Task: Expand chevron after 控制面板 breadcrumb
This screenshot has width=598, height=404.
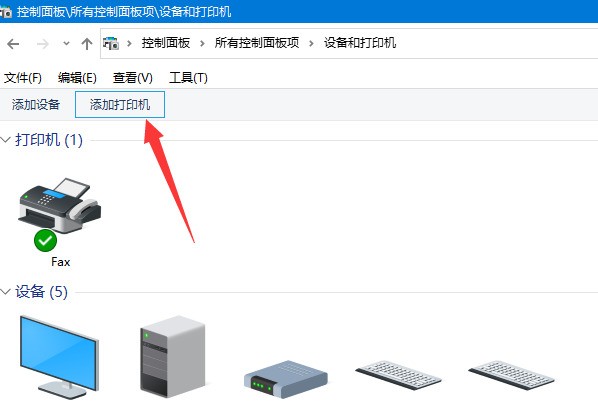Action: (x=202, y=43)
